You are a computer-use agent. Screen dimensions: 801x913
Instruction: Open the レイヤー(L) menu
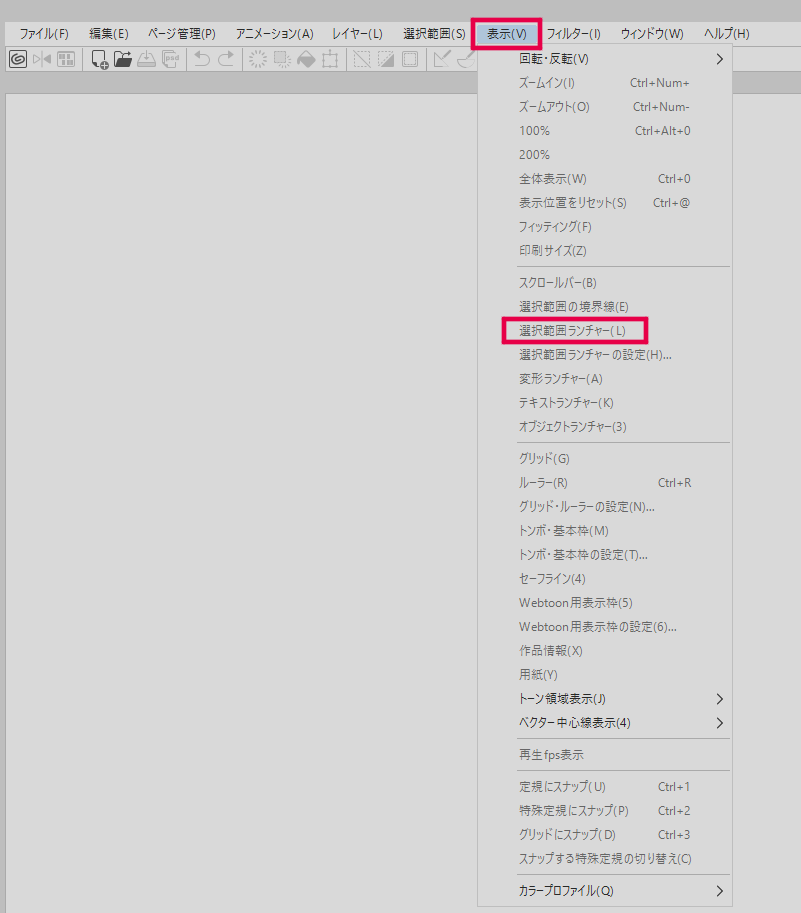click(357, 34)
